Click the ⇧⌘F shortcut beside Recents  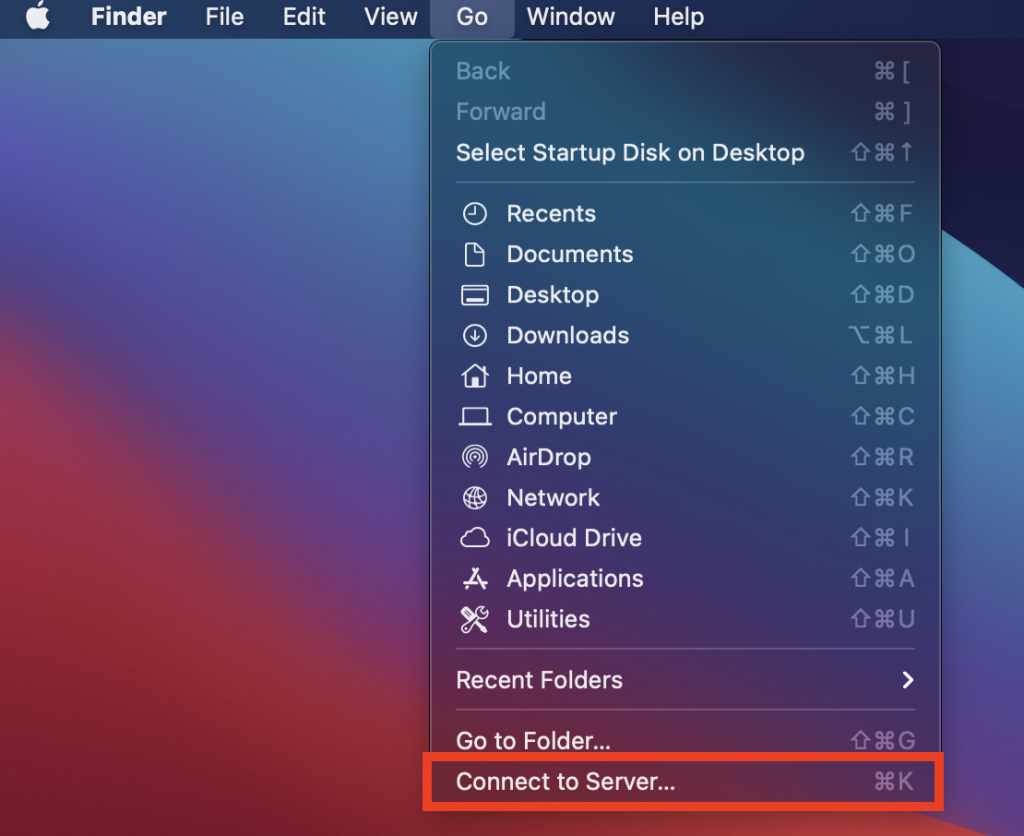click(881, 214)
